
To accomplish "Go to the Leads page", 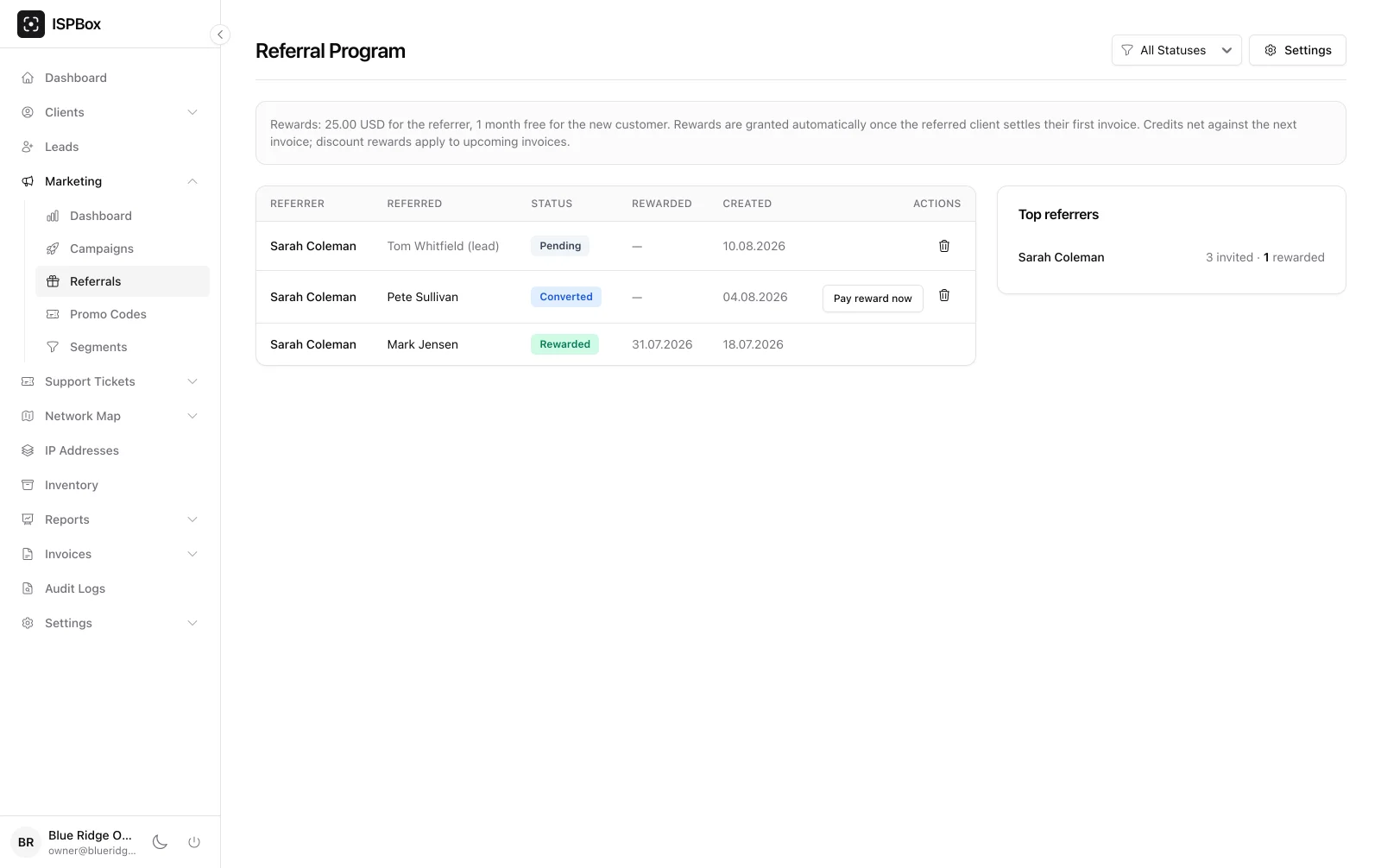I will tap(110, 147).
